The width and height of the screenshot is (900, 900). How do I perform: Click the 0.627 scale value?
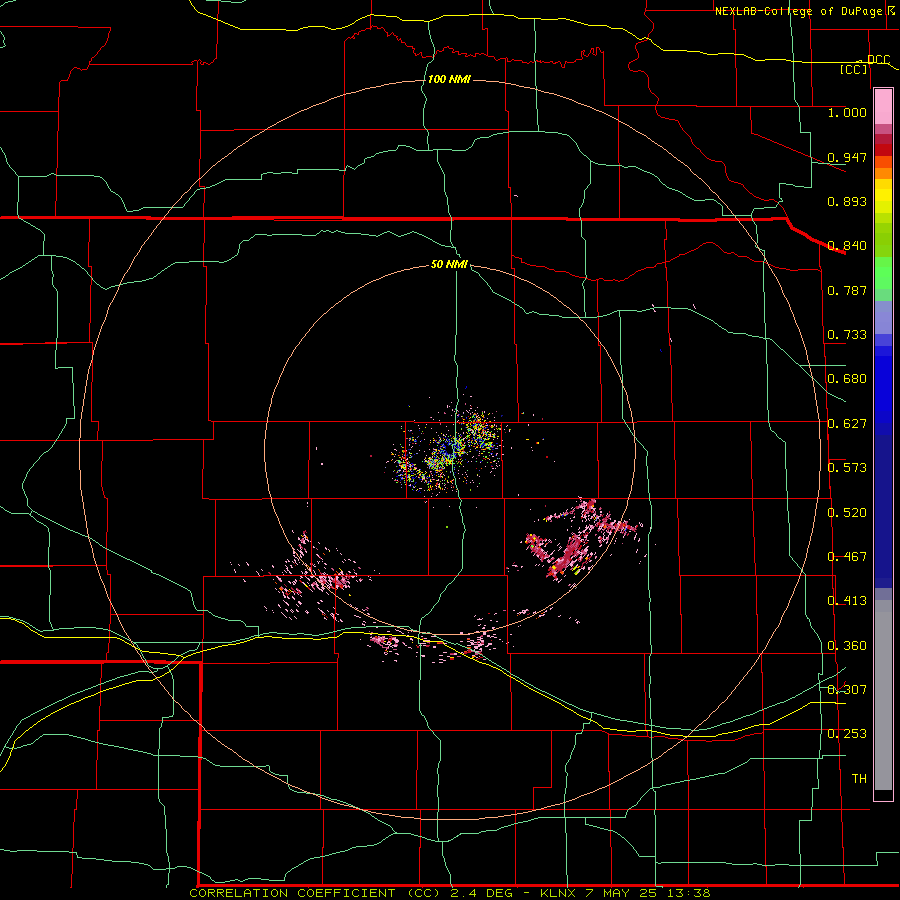coord(847,424)
